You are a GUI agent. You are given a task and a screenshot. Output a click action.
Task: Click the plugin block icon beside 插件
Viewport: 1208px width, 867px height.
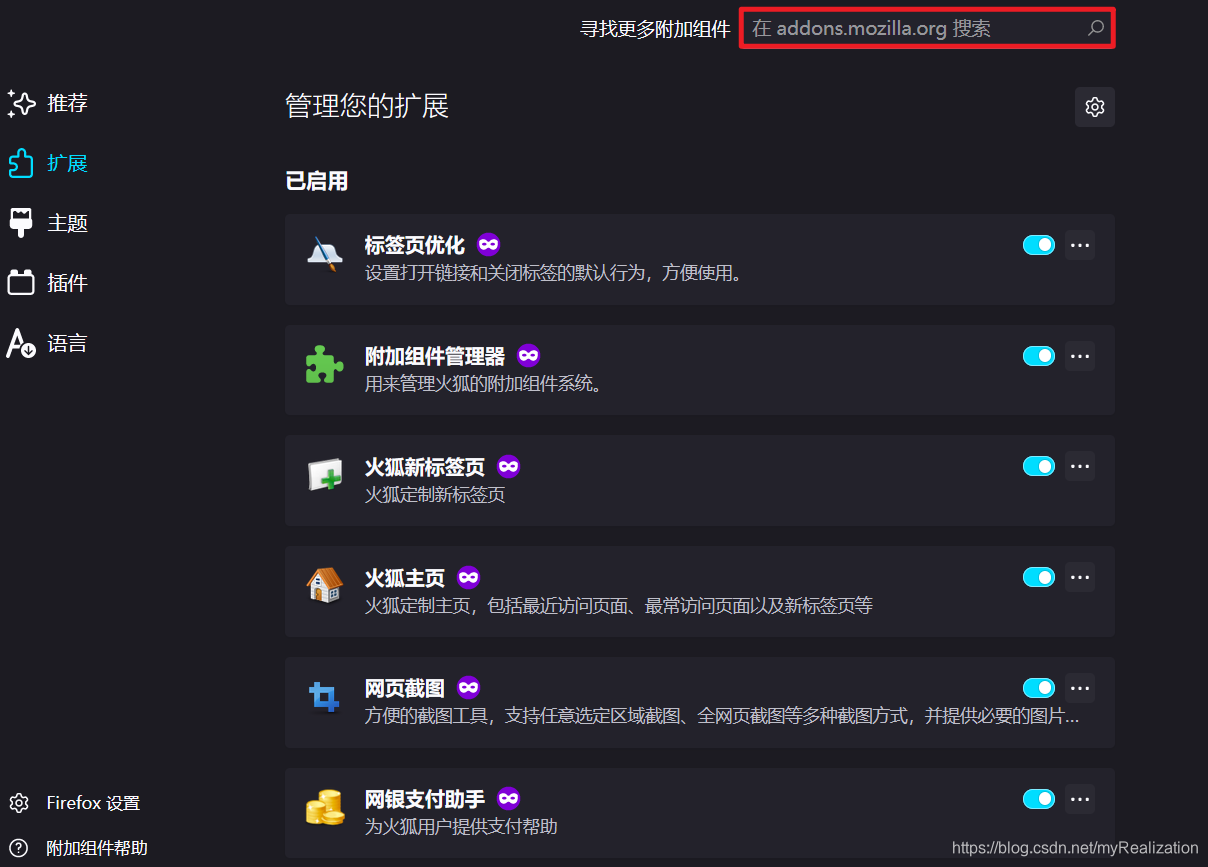coord(21,283)
